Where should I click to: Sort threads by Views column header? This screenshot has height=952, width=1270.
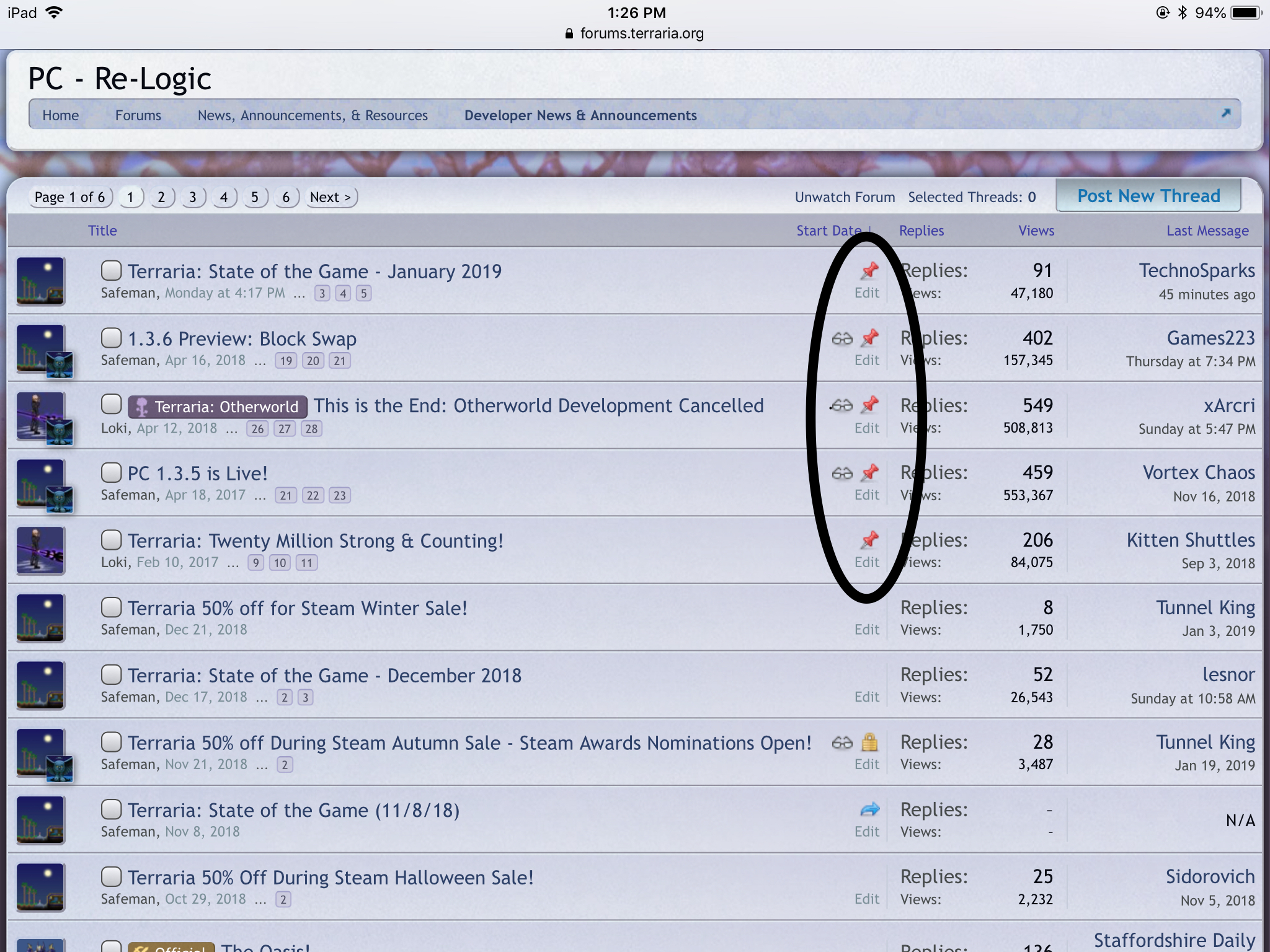(1036, 231)
